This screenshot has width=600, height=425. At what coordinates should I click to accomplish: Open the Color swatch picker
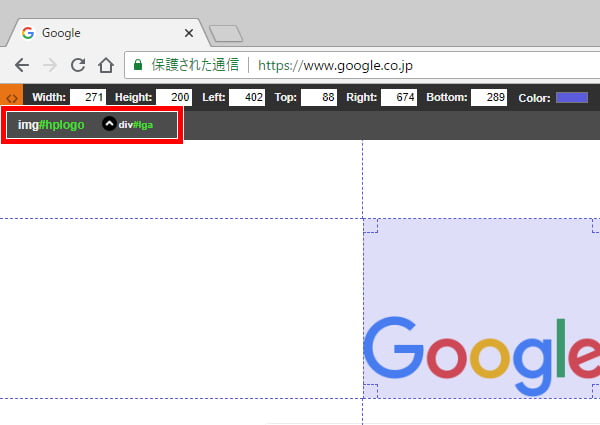point(571,98)
